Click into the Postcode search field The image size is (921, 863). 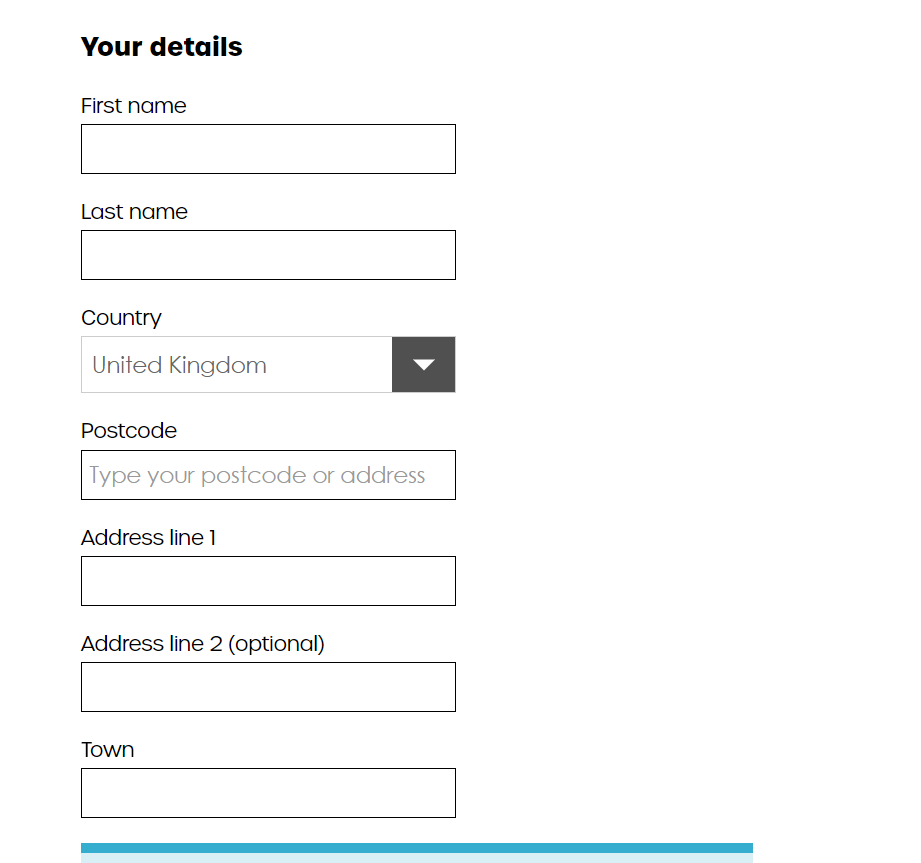point(268,475)
